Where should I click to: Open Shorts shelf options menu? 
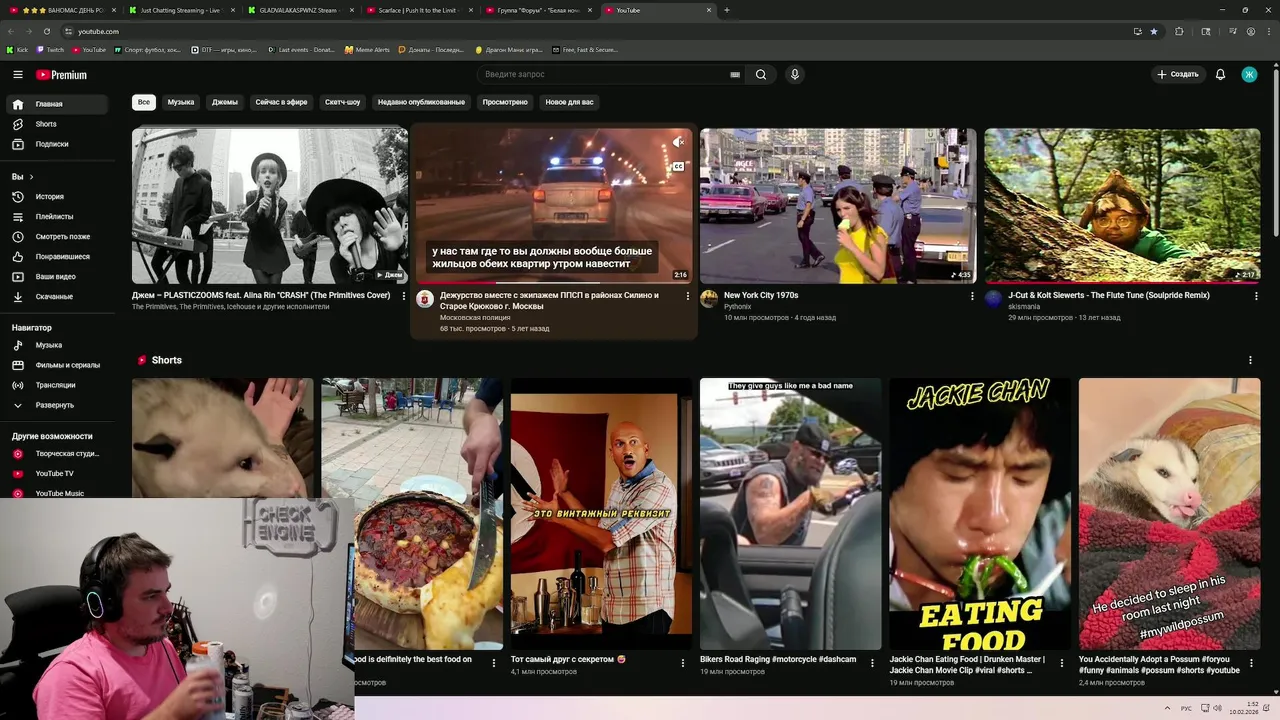[1250, 360]
